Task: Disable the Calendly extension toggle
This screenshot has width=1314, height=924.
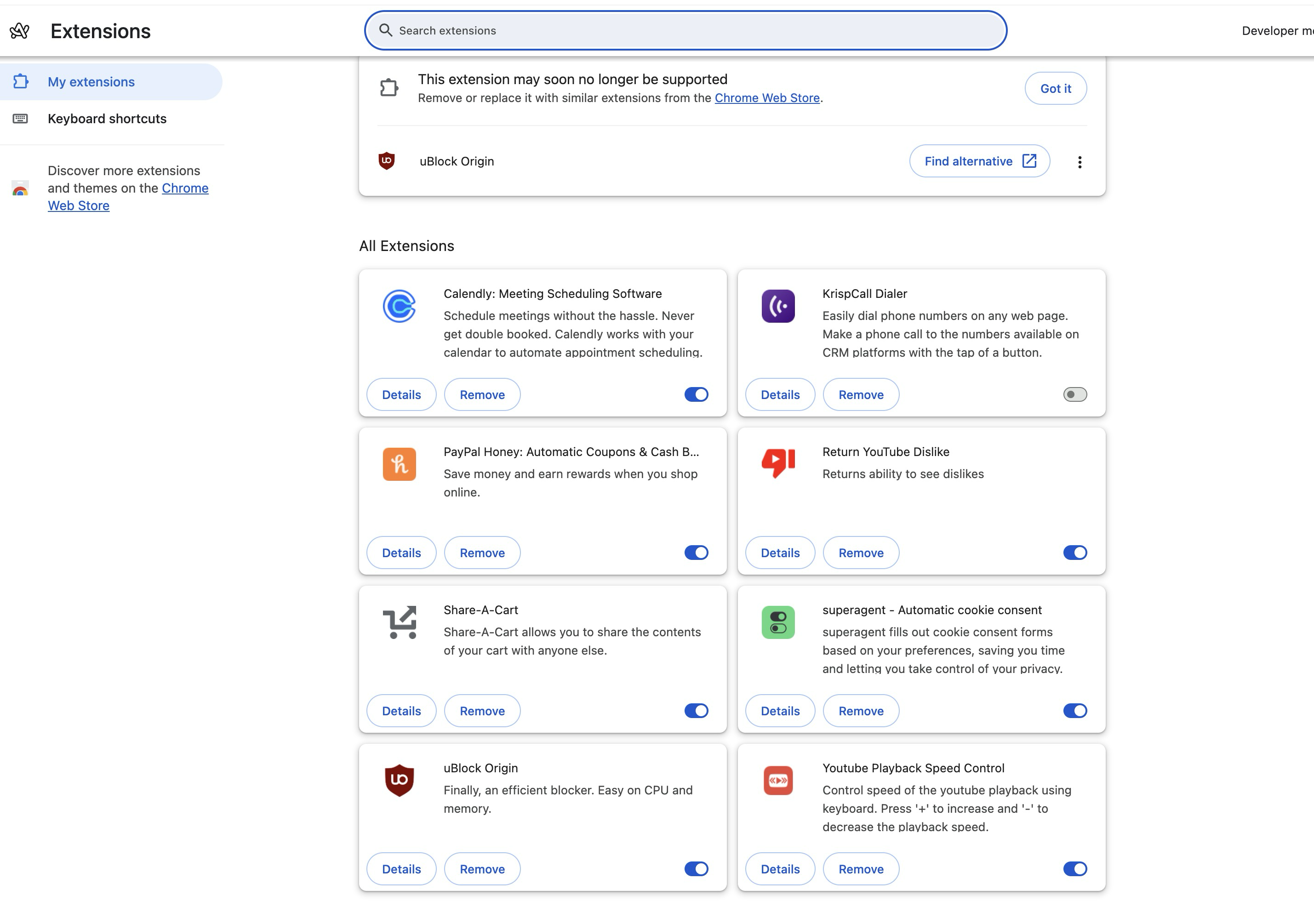Action: 696,394
